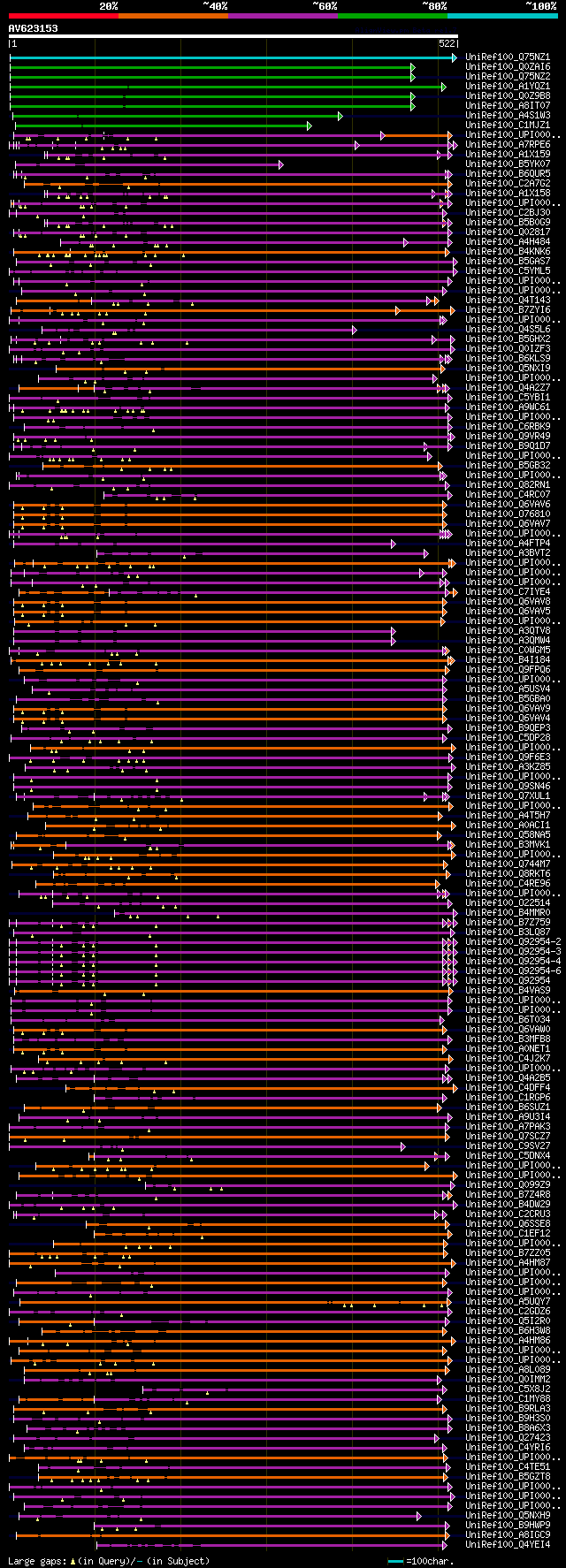Select the UniRef100_Q92954-6 label
This screenshot has width=566, height=1568.
click(x=513, y=971)
